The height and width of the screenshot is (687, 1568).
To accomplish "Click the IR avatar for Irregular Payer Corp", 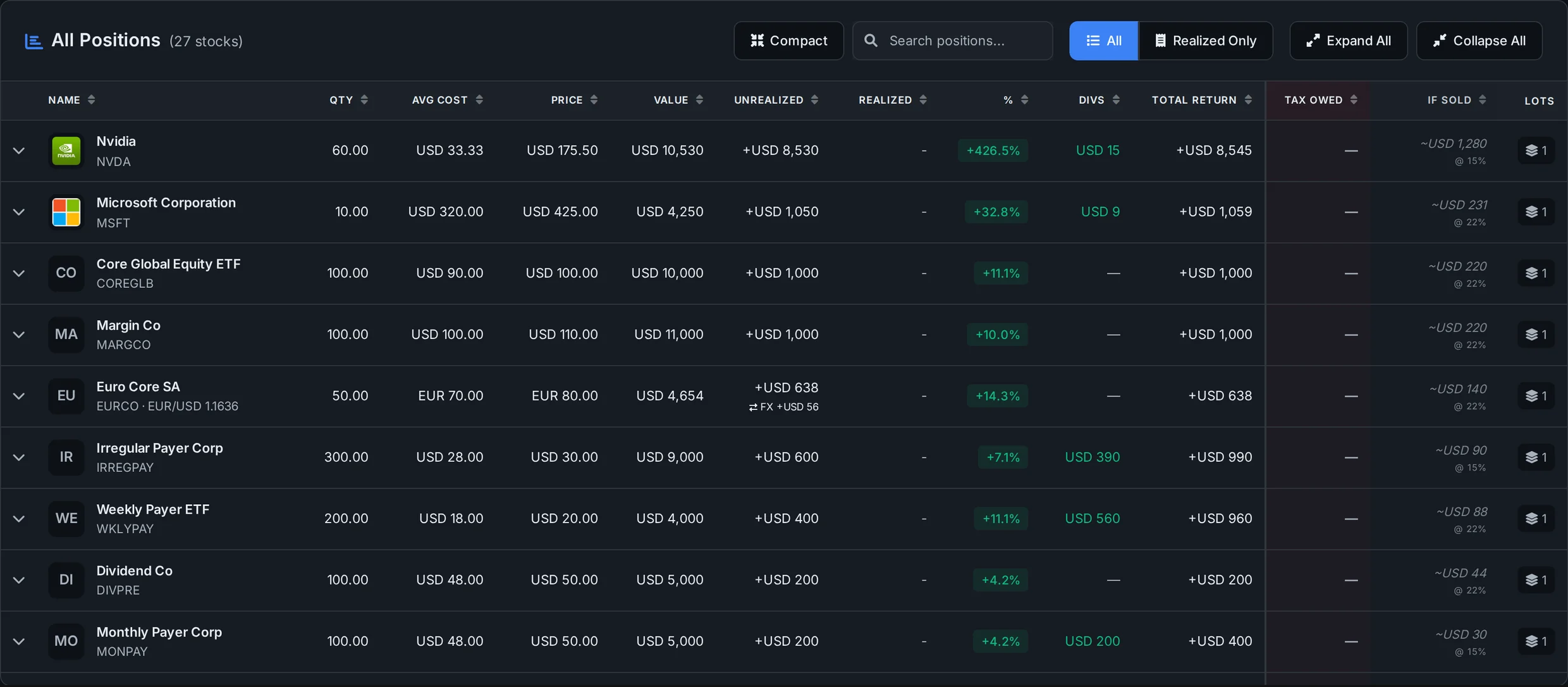I will tap(66, 457).
